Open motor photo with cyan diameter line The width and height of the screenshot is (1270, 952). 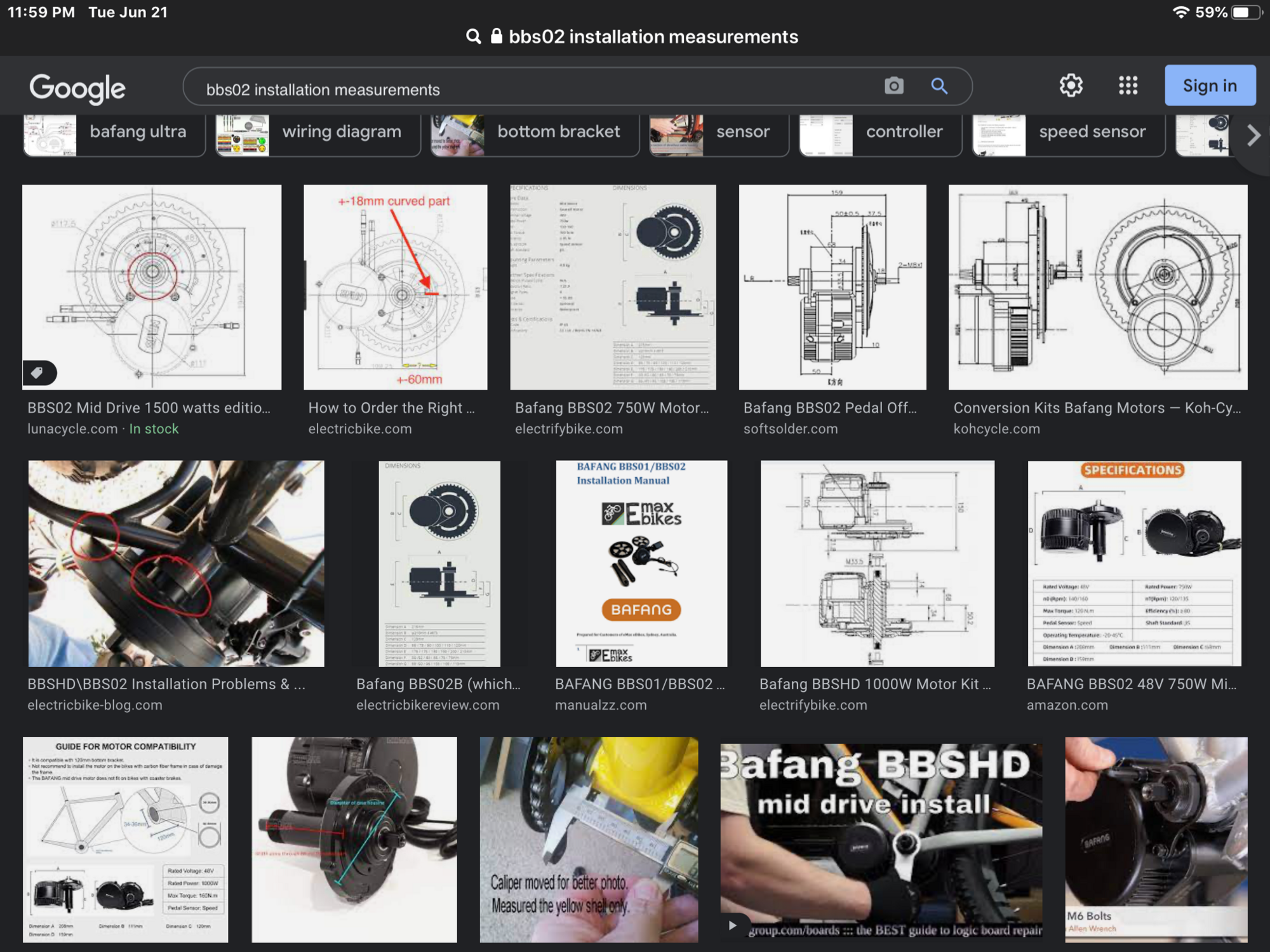point(354,839)
